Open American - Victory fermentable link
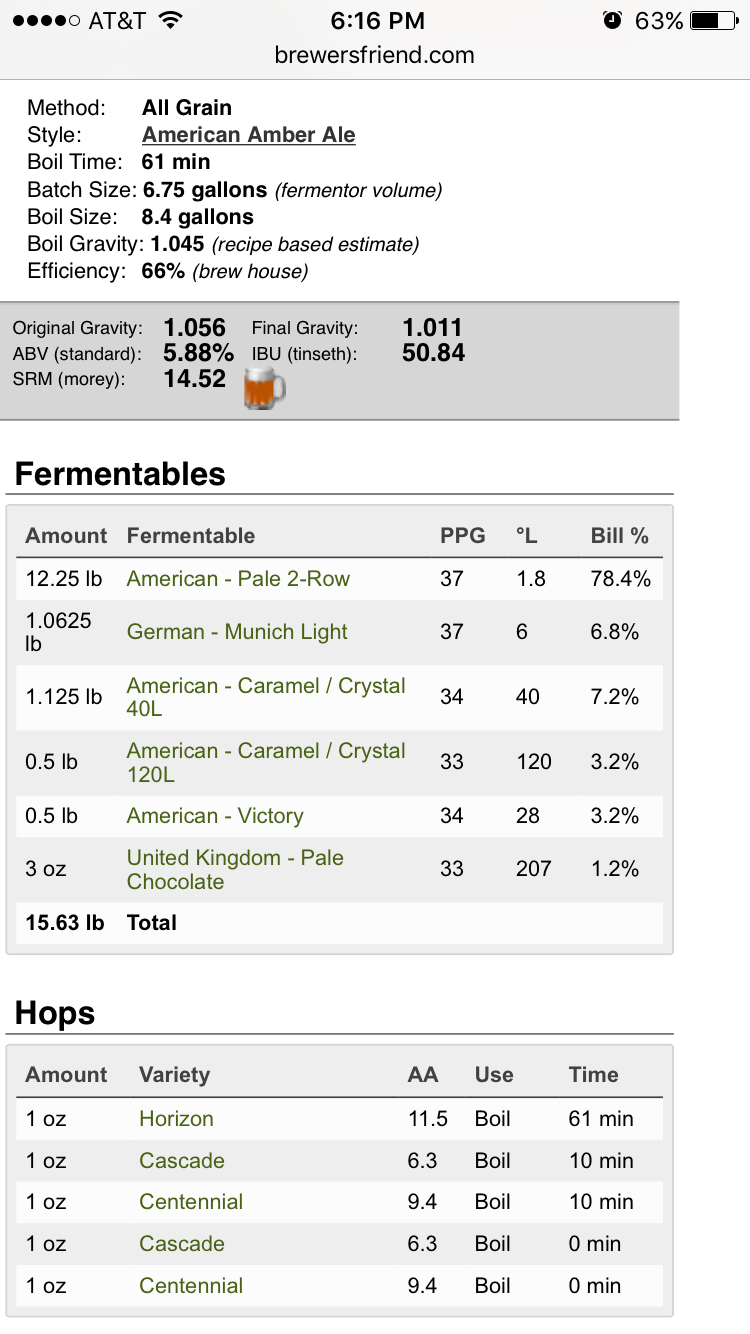The width and height of the screenshot is (750, 1334). pos(215,816)
